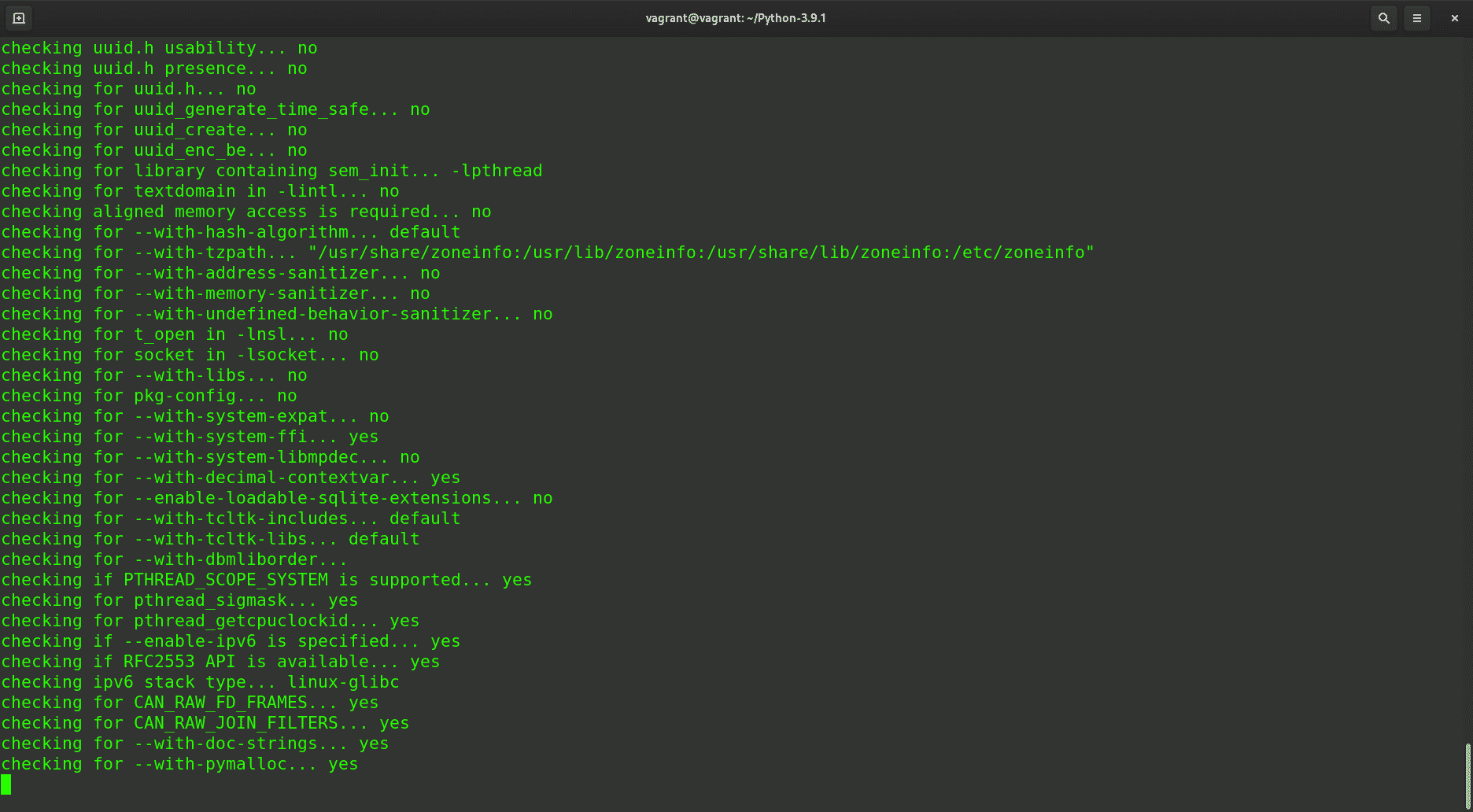Screen dimensions: 1473x812
Task: Select the new tab plus icon
Action: 18,17
